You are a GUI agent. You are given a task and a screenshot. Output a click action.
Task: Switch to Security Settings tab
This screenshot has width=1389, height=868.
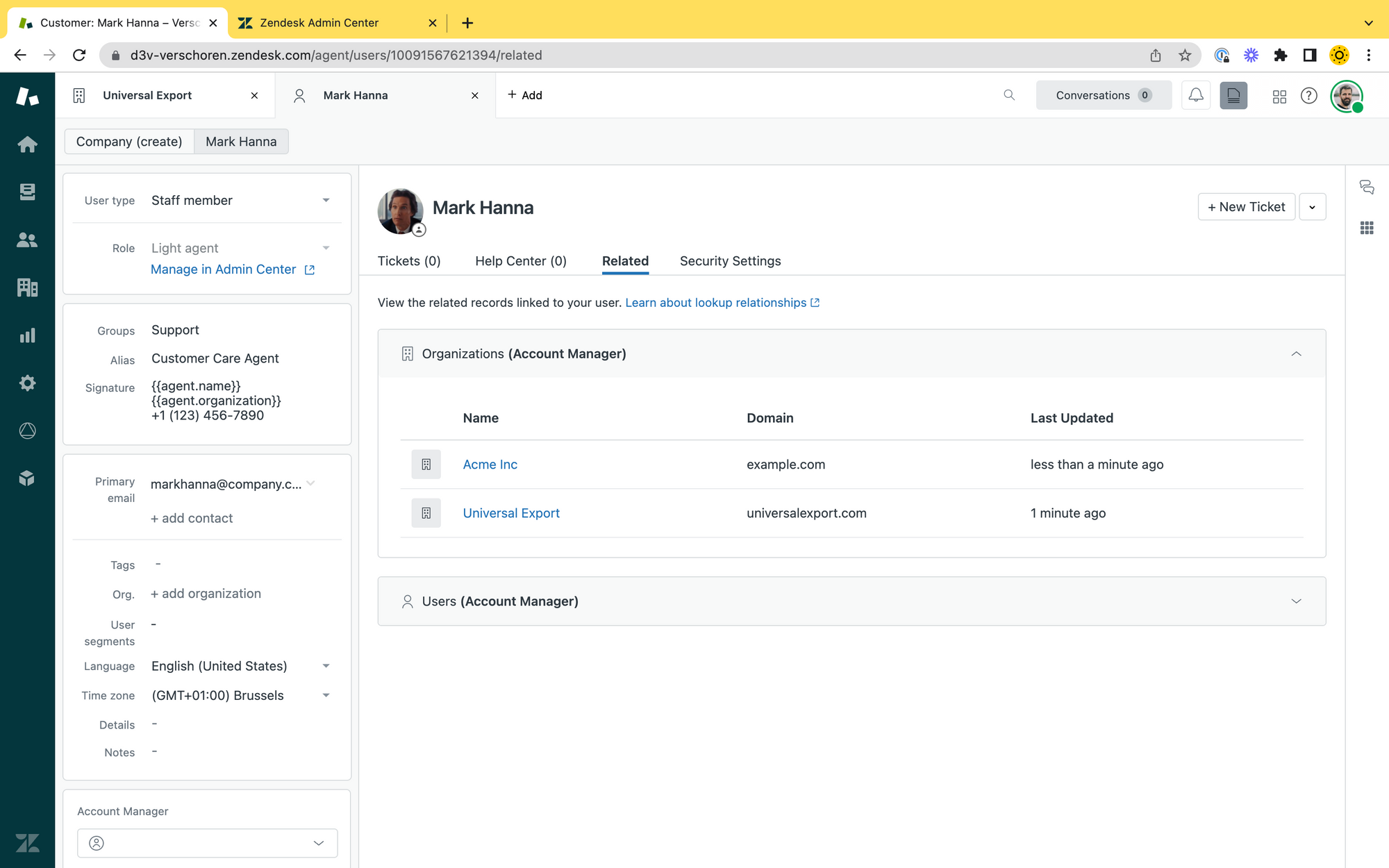pos(730,261)
